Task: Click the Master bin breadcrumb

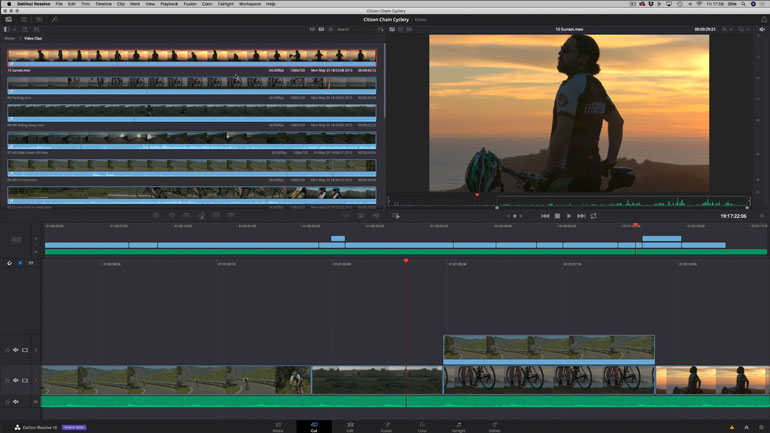Action: (10, 38)
